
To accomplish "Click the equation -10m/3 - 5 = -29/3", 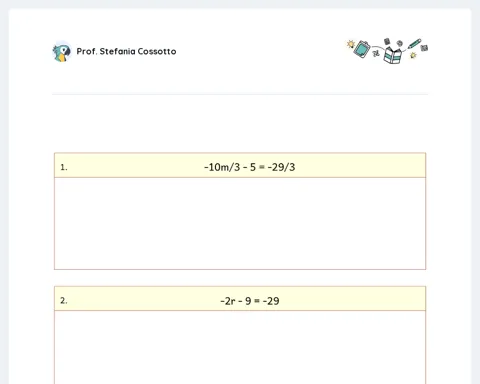I will (249, 167).
